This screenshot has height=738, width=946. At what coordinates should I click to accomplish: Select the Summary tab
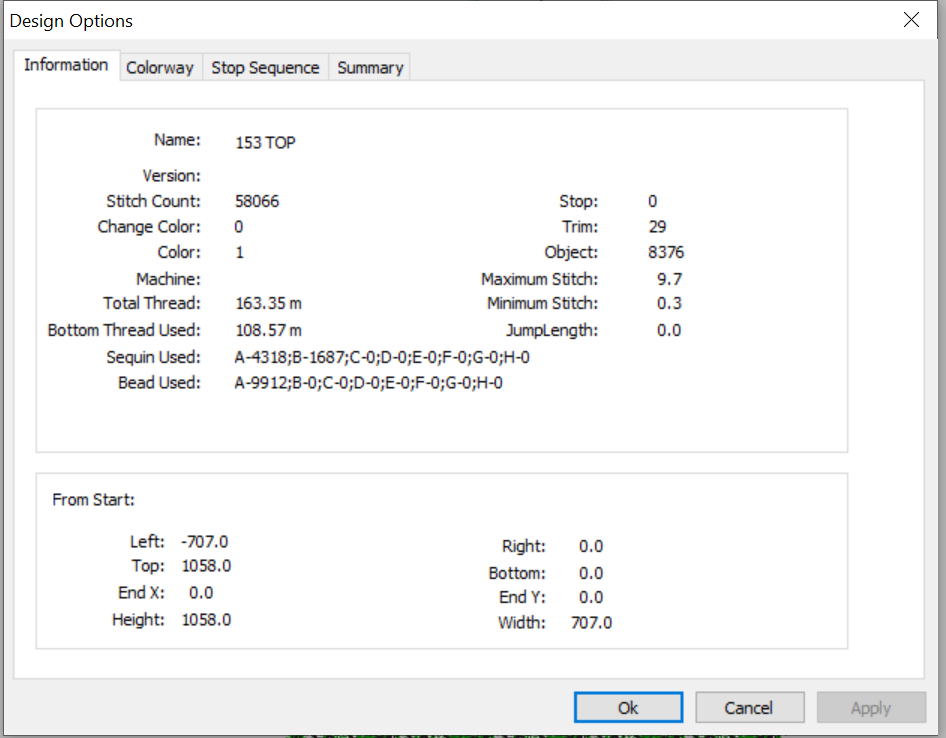[370, 68]
